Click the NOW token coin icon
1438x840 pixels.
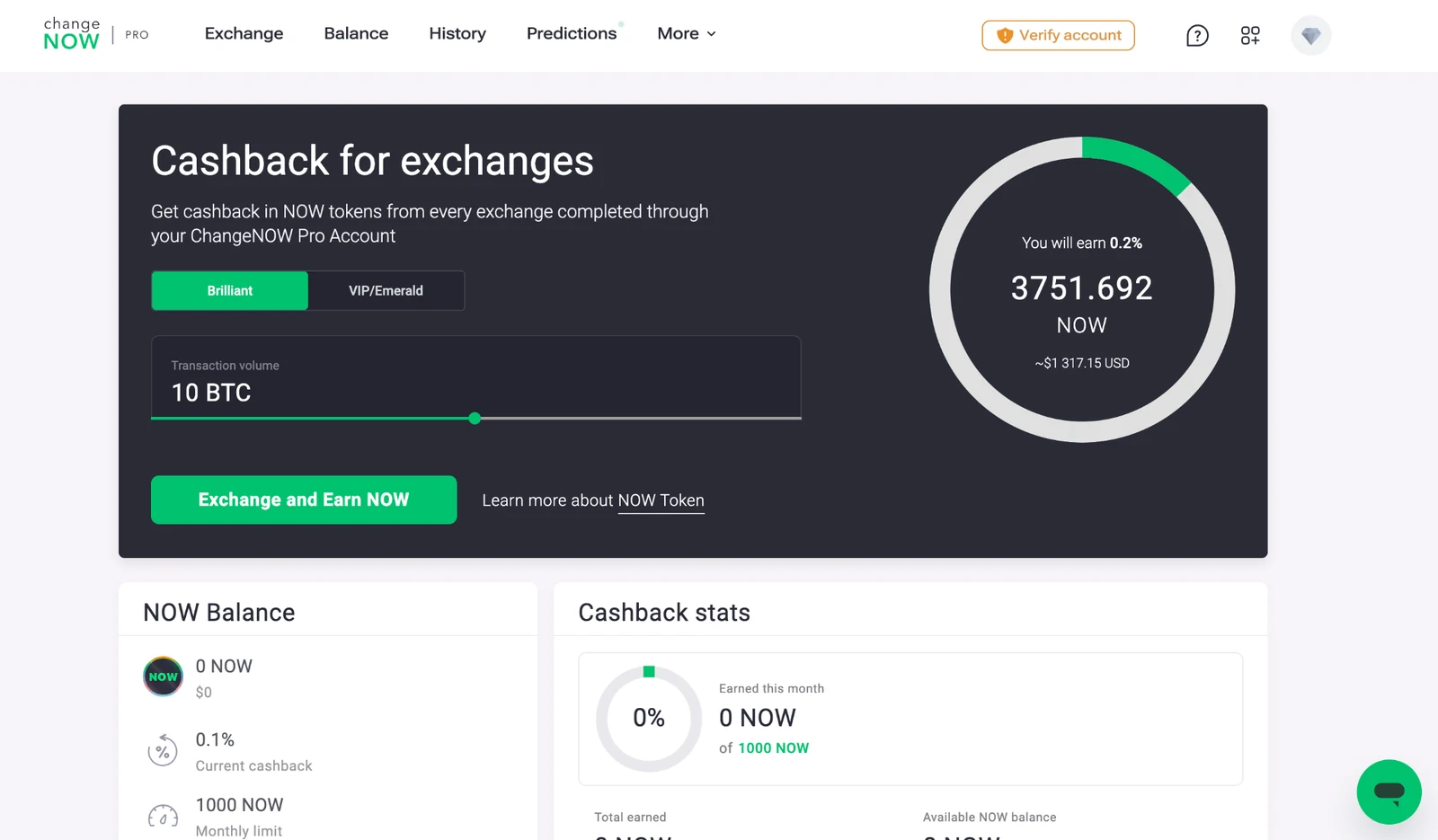click(163, 676)
